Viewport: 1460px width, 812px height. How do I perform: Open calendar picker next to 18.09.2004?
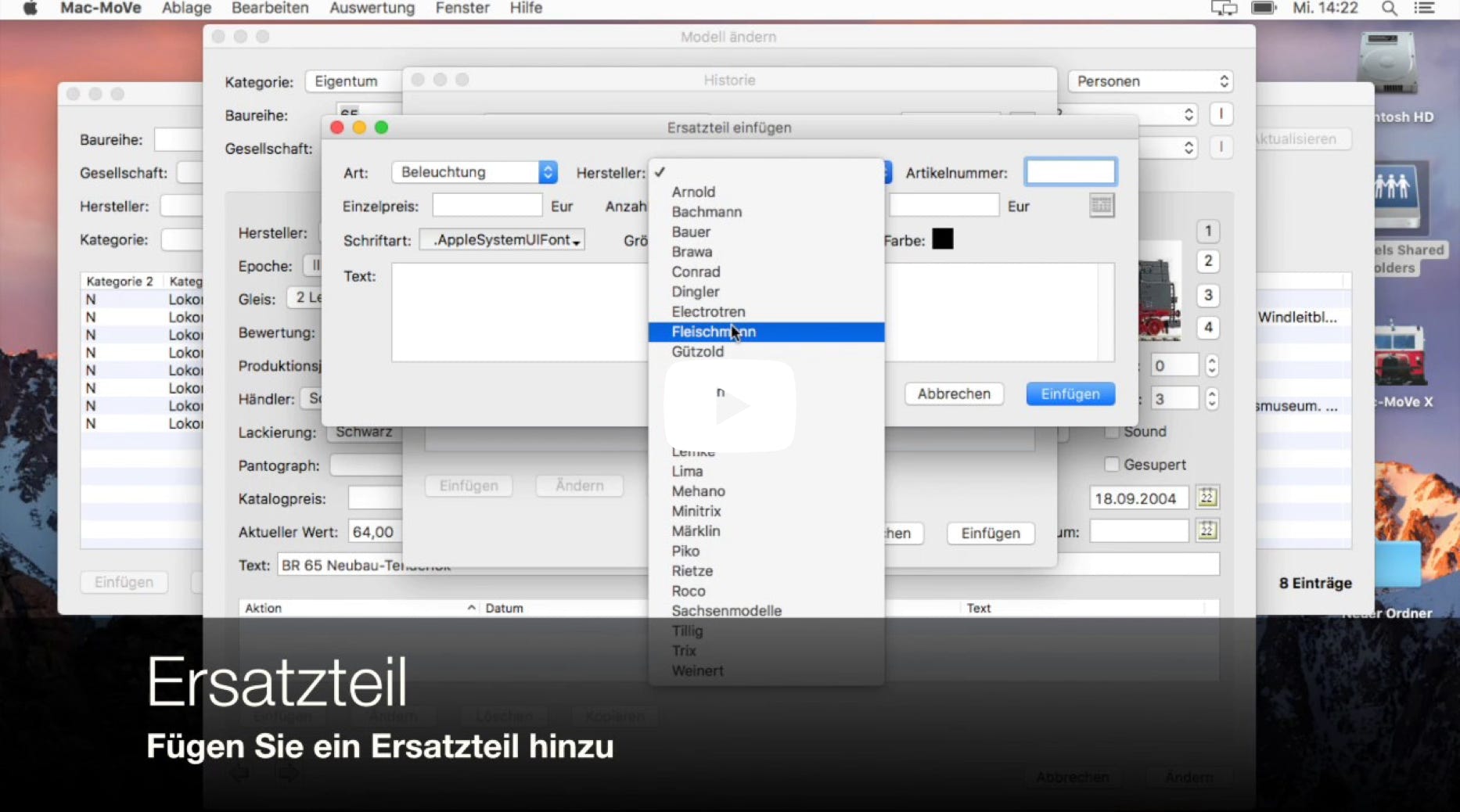point(1206,498)
